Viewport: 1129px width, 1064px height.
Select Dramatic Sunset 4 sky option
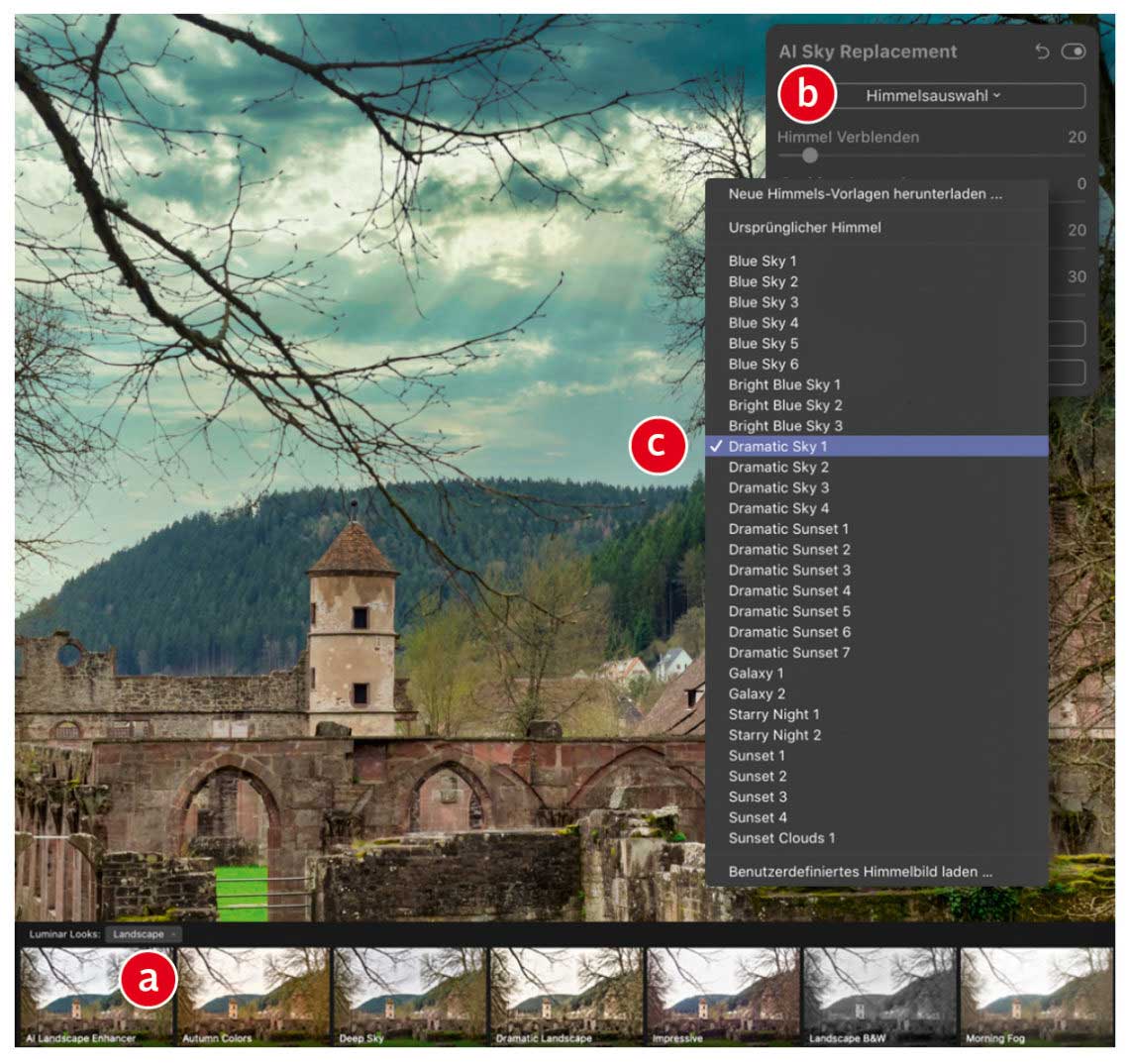(789, 590)
